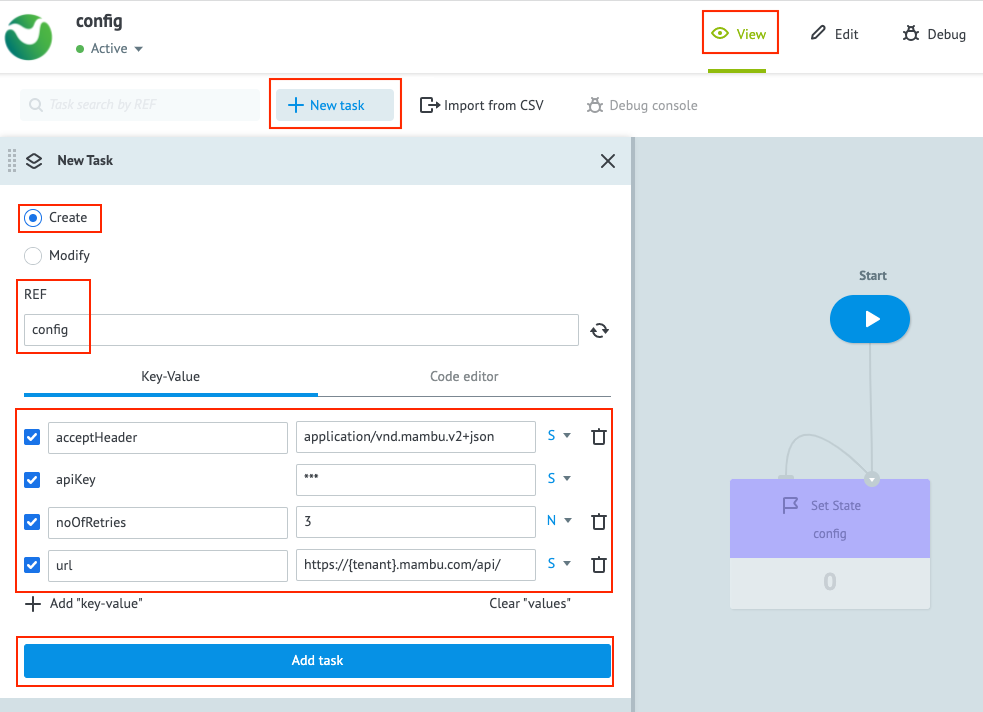Select the Modify radio button
The image size is (983, 712).
pos(33,256)
